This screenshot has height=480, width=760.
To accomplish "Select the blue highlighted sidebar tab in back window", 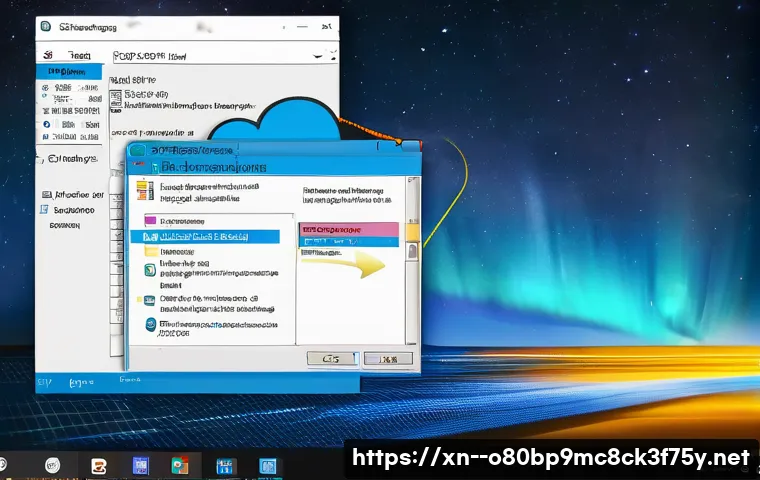I will pyautogui.click(x=69, y=72).
